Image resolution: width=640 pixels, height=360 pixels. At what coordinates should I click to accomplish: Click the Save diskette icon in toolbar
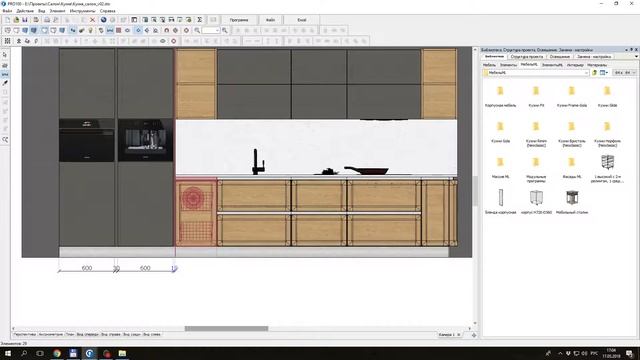point(25,20)
